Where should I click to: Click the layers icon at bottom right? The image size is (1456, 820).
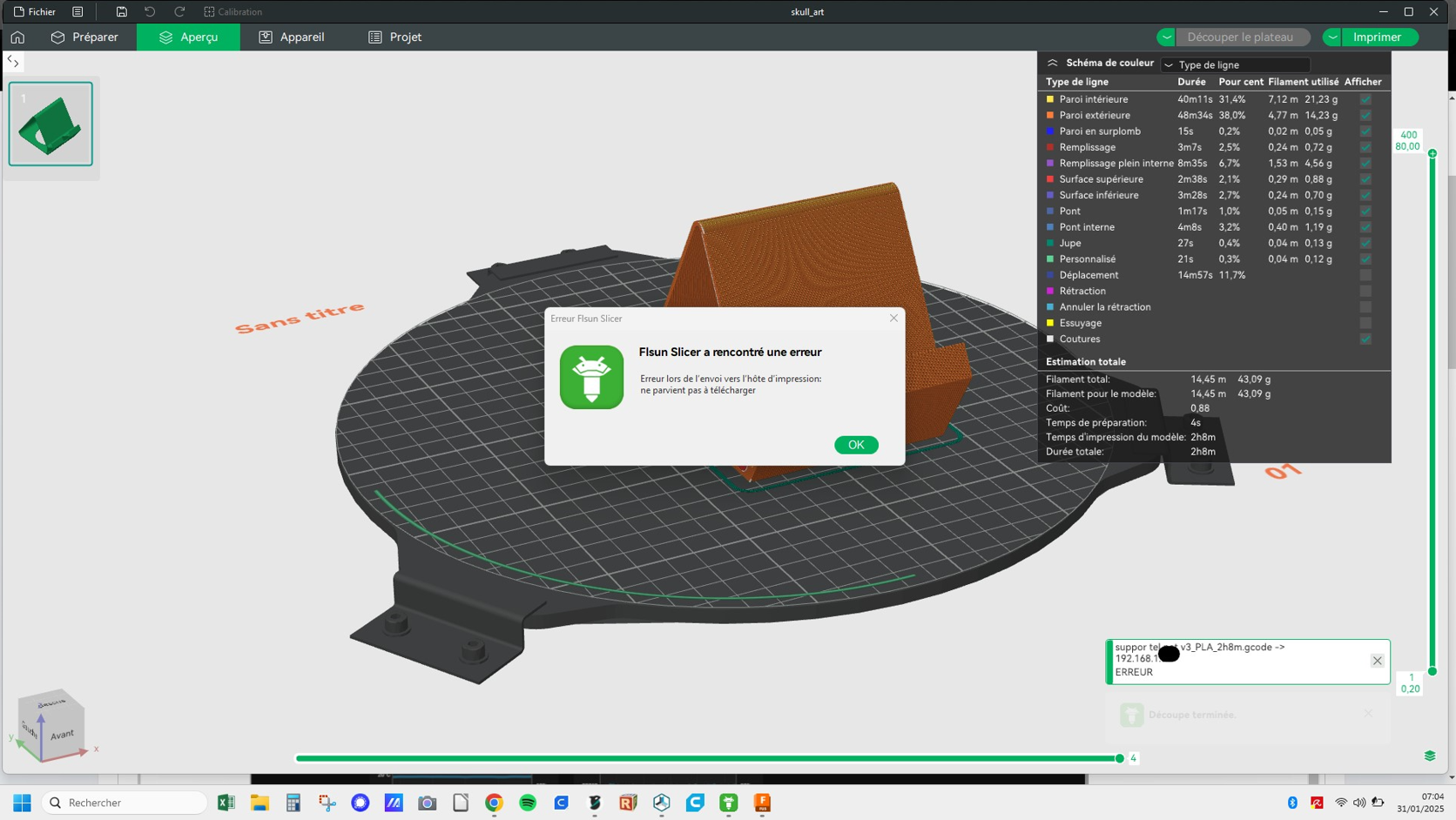tap(1430, 756)
